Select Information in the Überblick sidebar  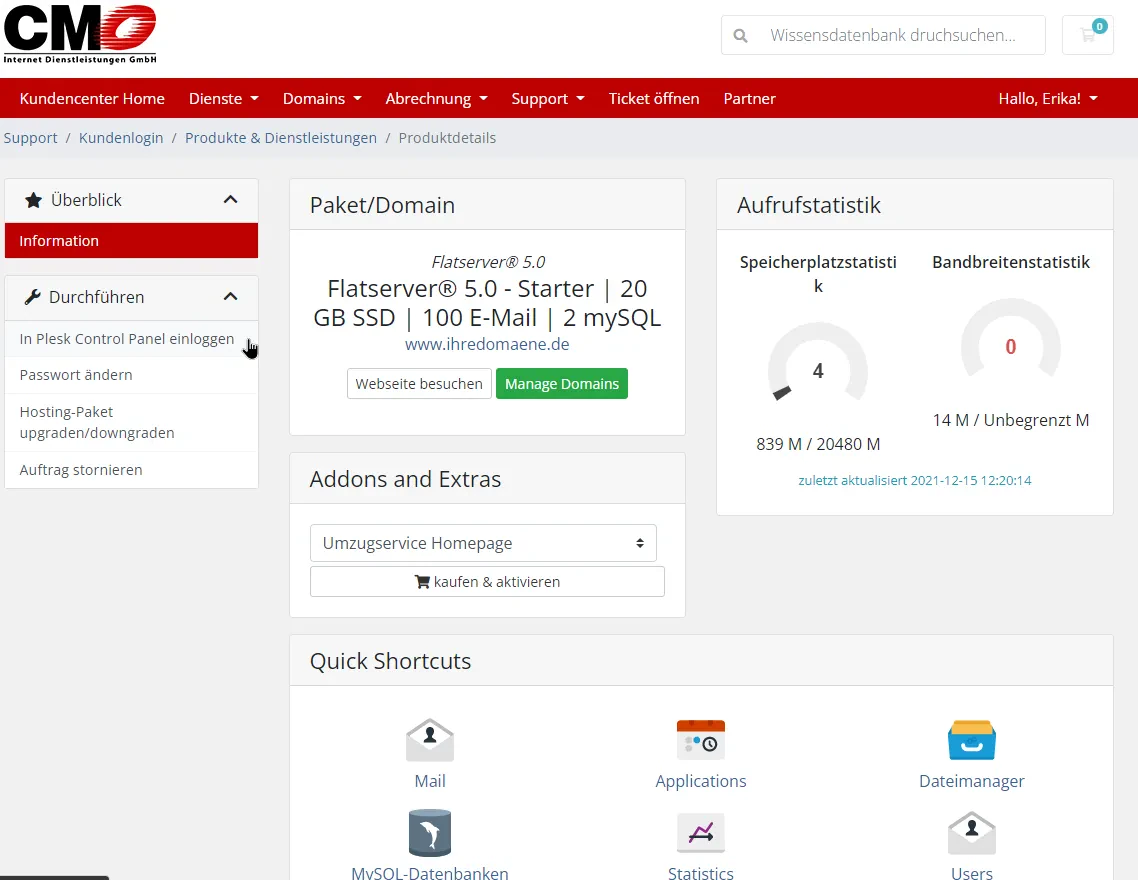(131, 241)
